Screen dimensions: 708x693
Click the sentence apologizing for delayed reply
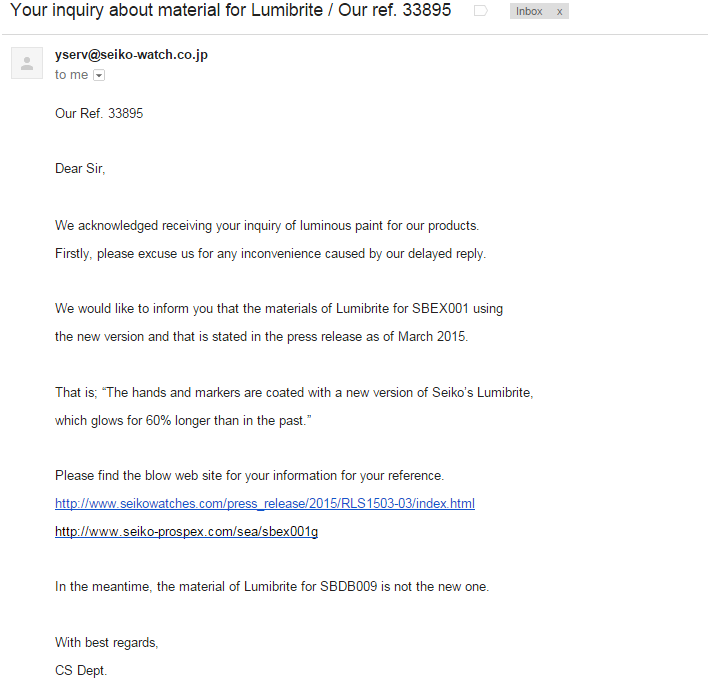pos(270,253)
